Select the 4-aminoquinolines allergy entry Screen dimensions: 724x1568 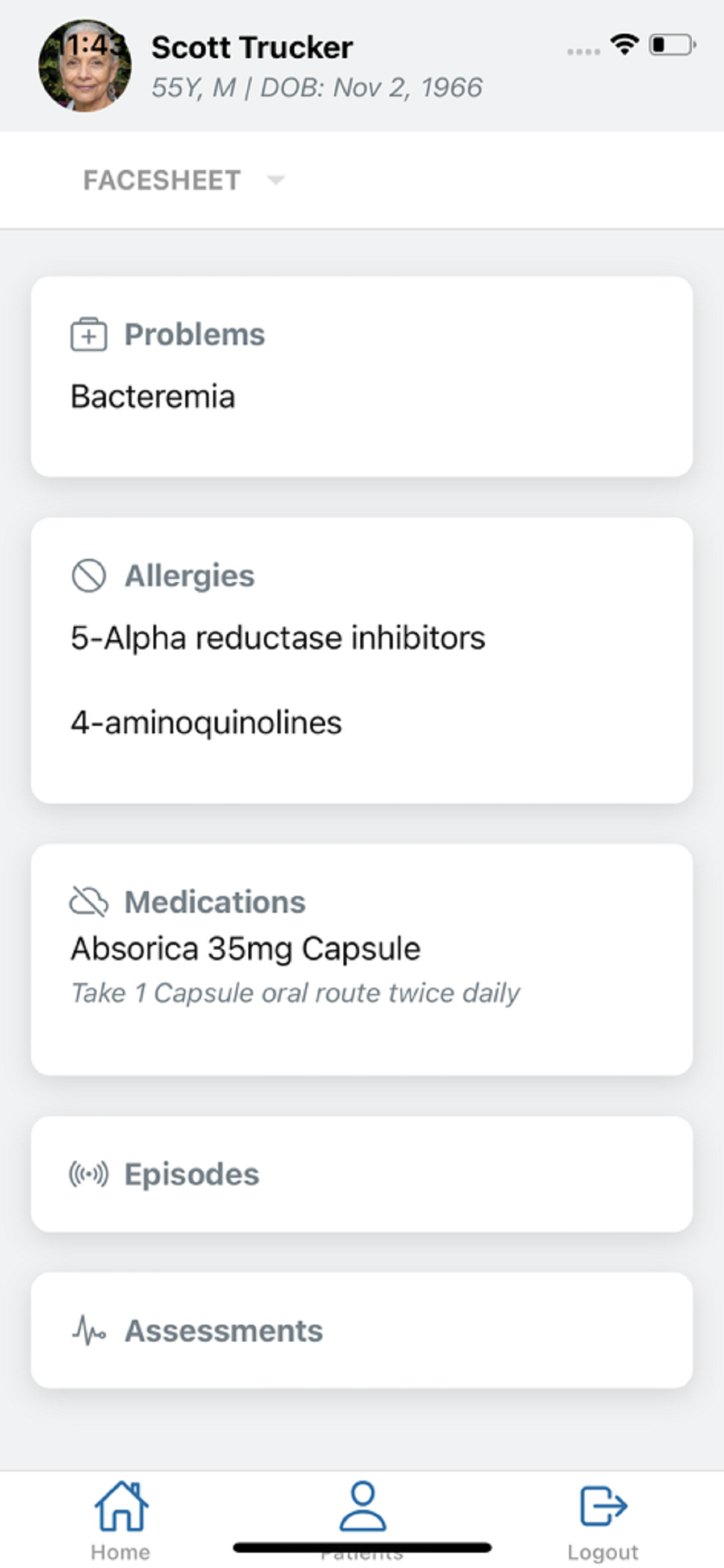pos(206,723)
